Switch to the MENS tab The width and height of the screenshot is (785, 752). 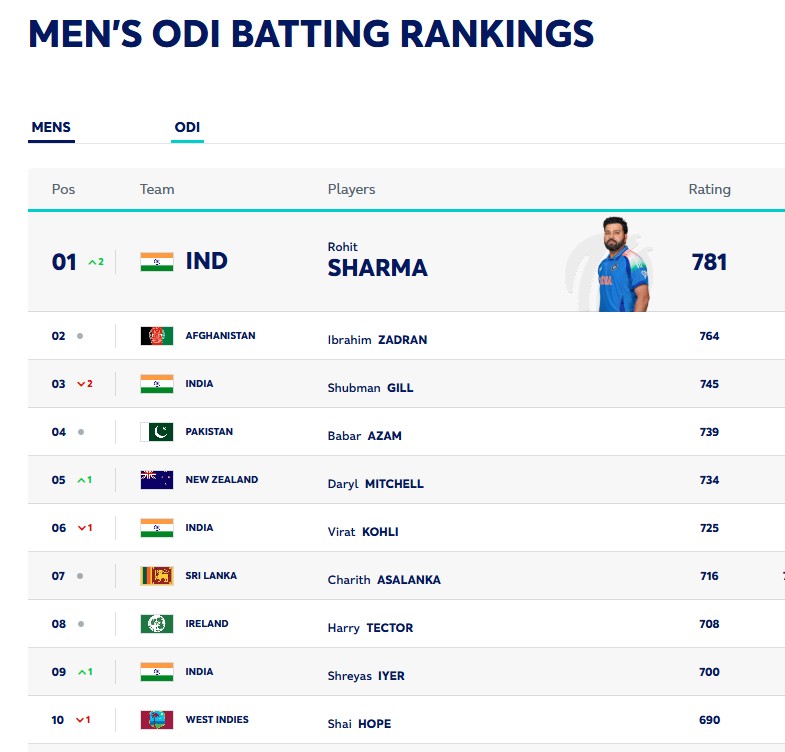coord(51,128)
